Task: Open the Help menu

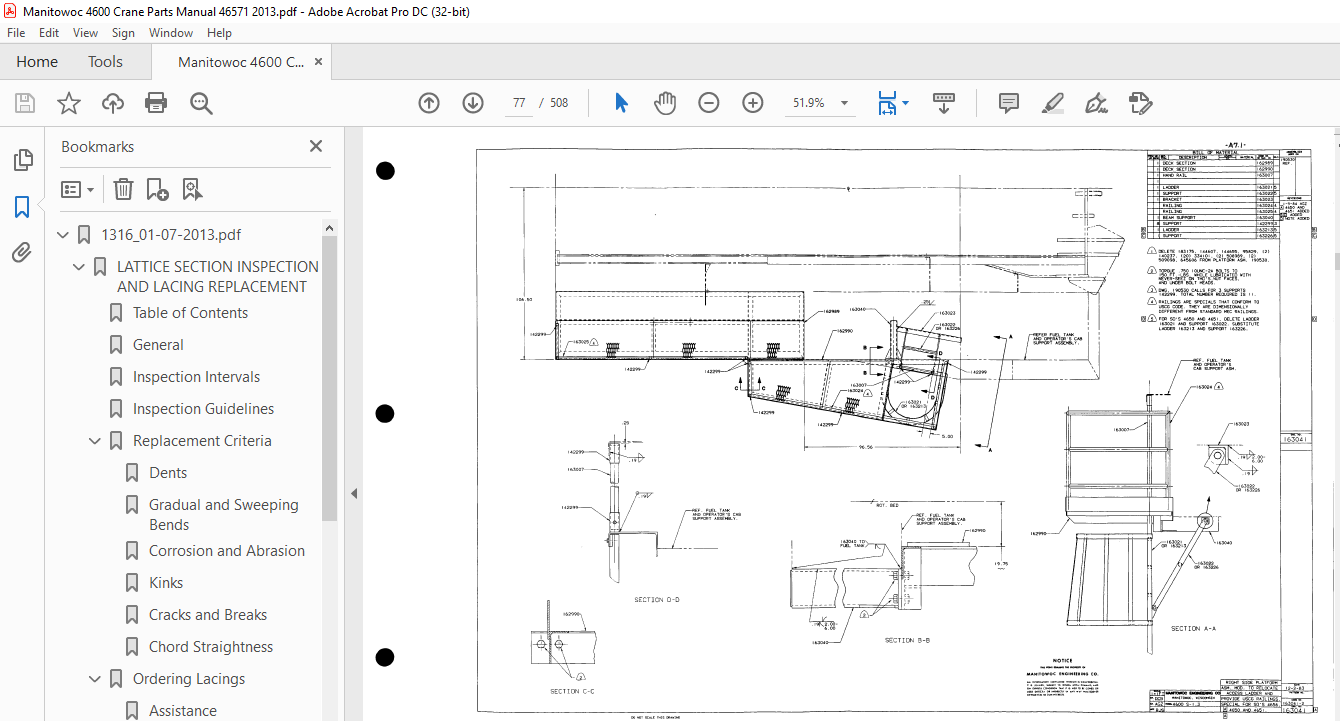Action: click(219, 33)
